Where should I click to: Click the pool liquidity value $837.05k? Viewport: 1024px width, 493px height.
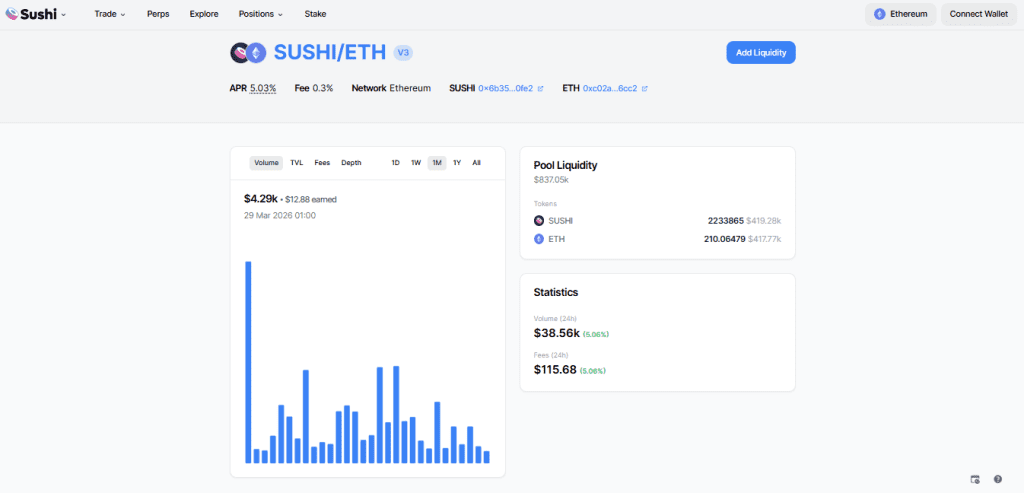click(552, 178)
